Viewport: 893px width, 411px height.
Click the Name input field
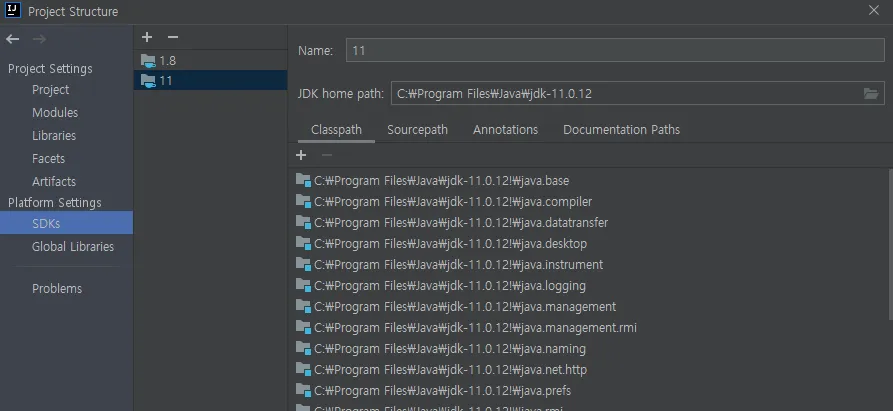click(x=615, y=50)
